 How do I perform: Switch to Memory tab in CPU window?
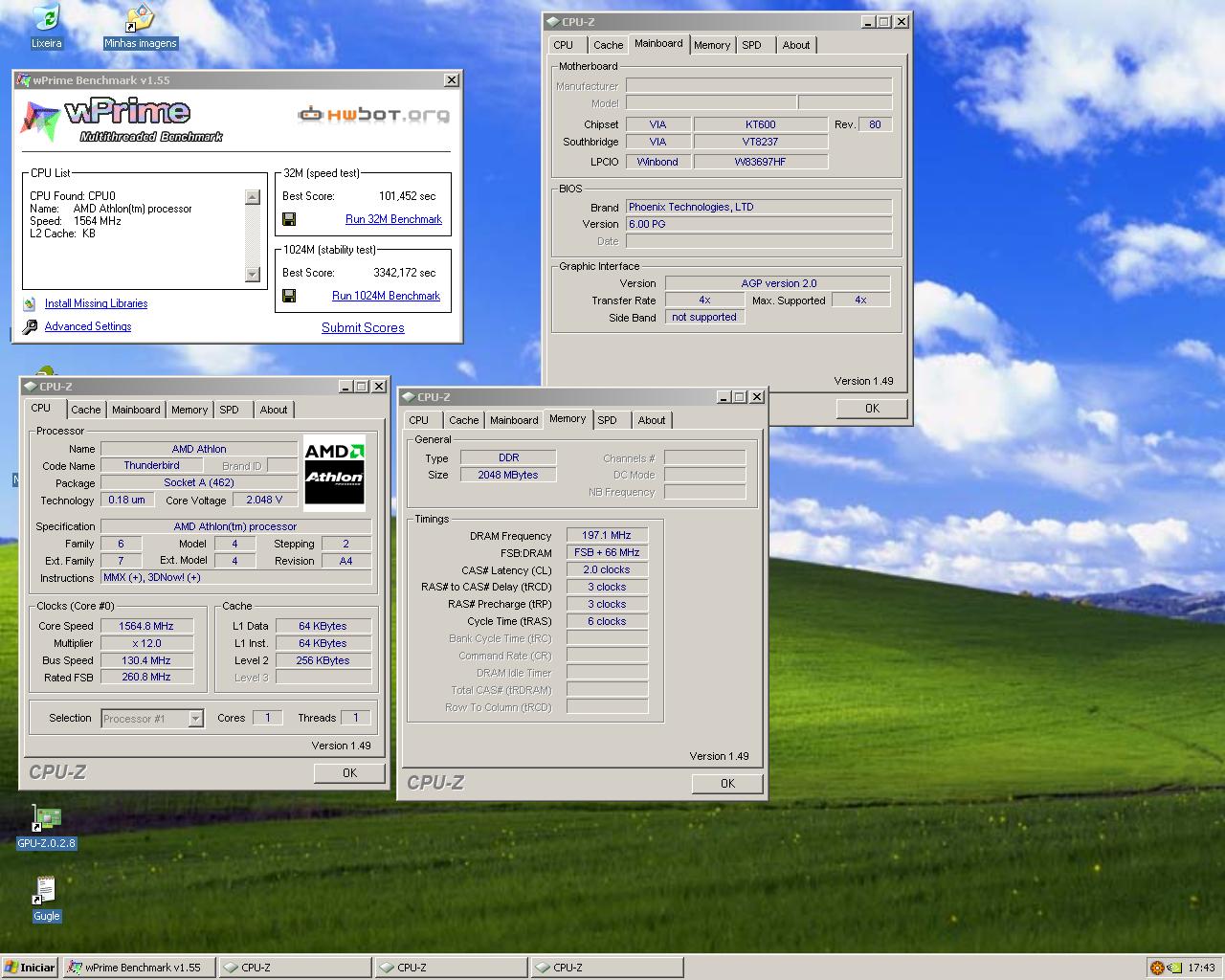point(189,410)
